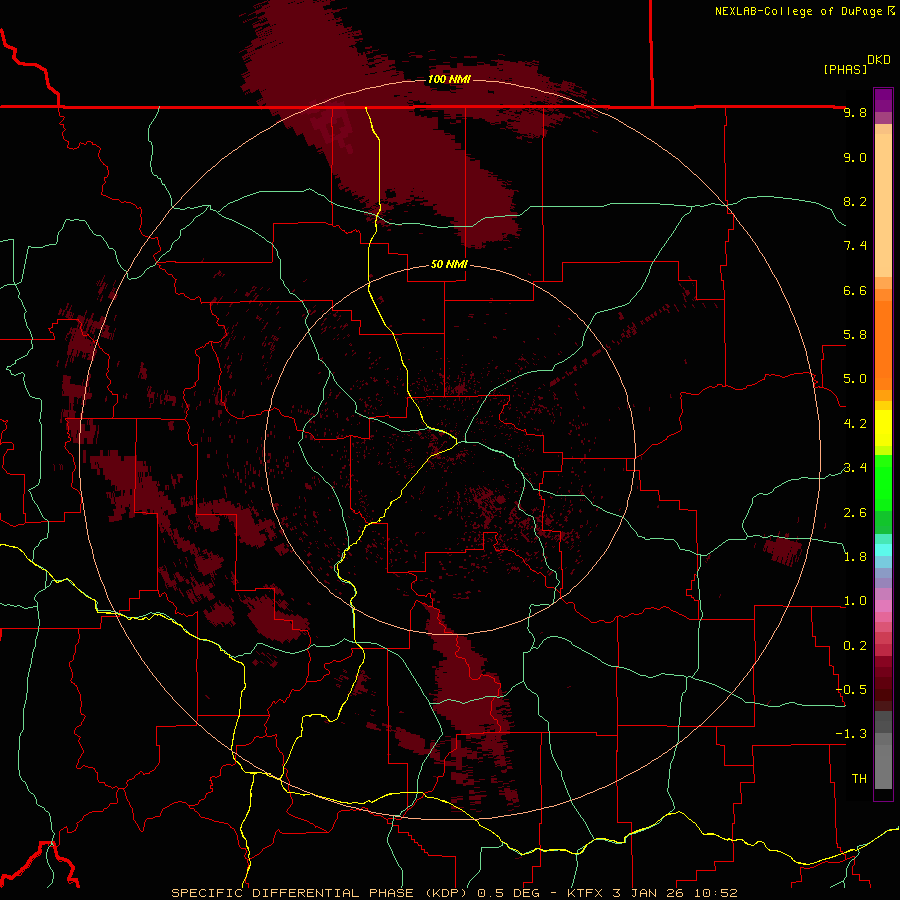Click the 0.2 legend value

click(x=855, y=646)
